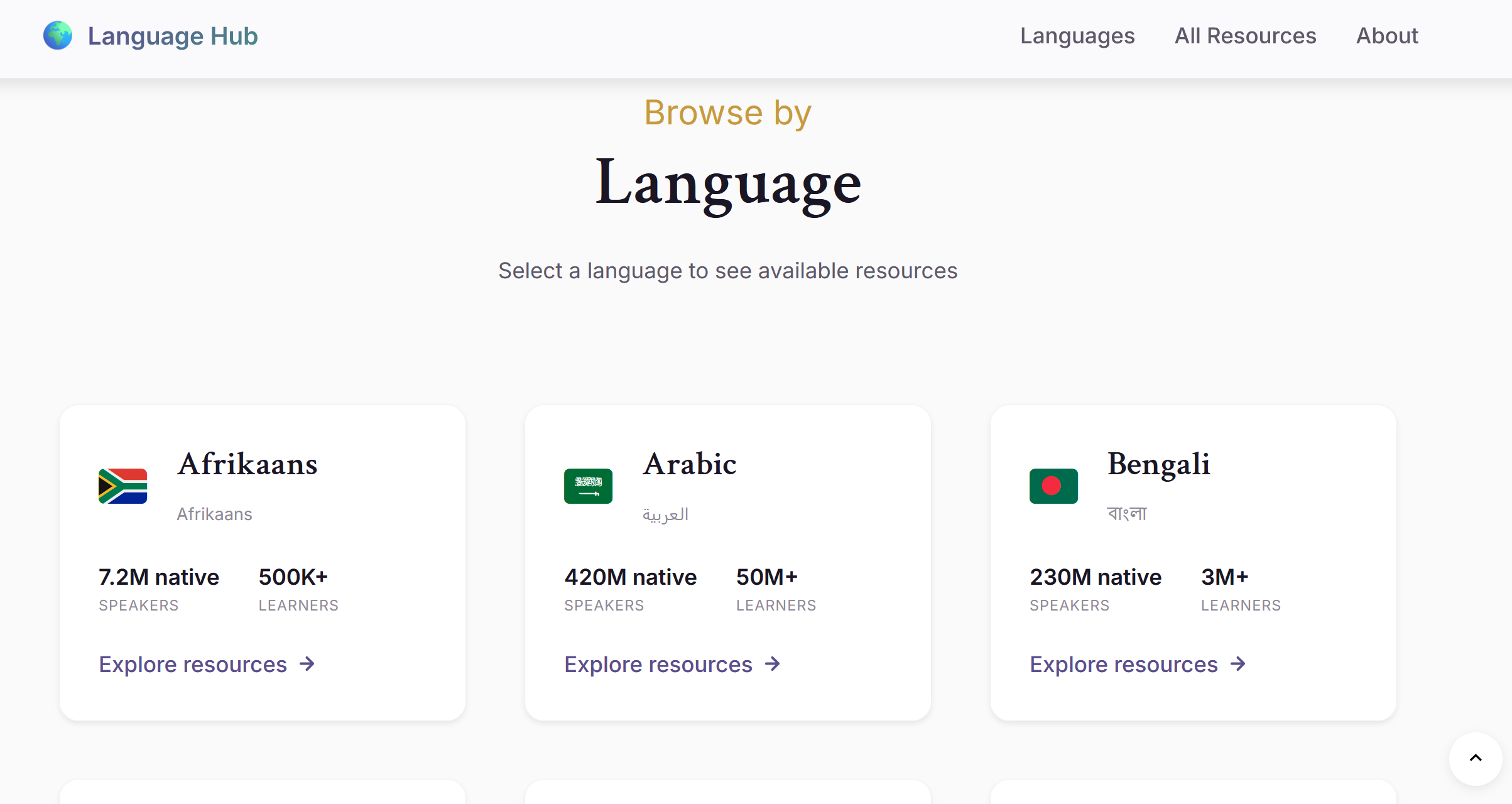Click the 420M native speakers stat

pyautogui.click(x=630, y=577)
